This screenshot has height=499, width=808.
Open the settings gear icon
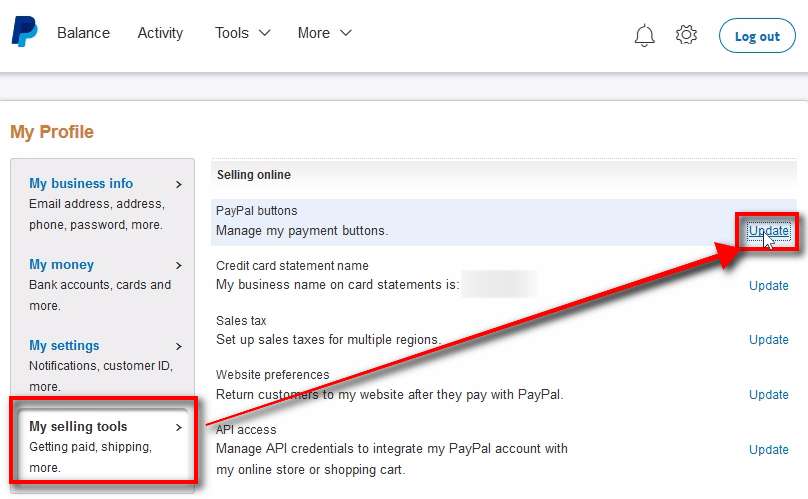(x=686, y=35)
